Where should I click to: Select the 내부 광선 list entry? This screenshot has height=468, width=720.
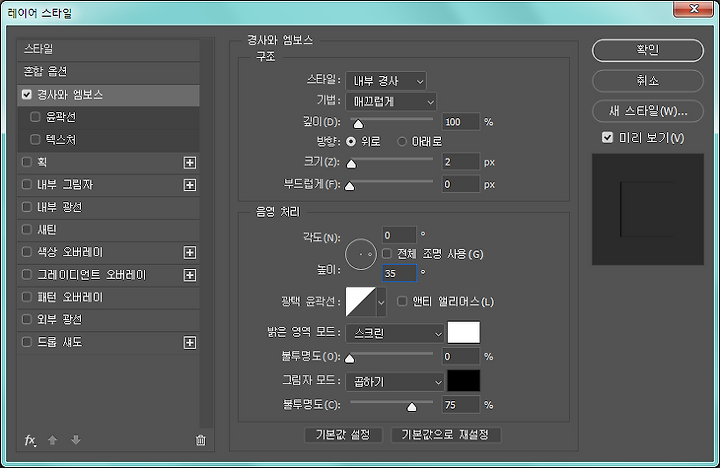point(108,207)
